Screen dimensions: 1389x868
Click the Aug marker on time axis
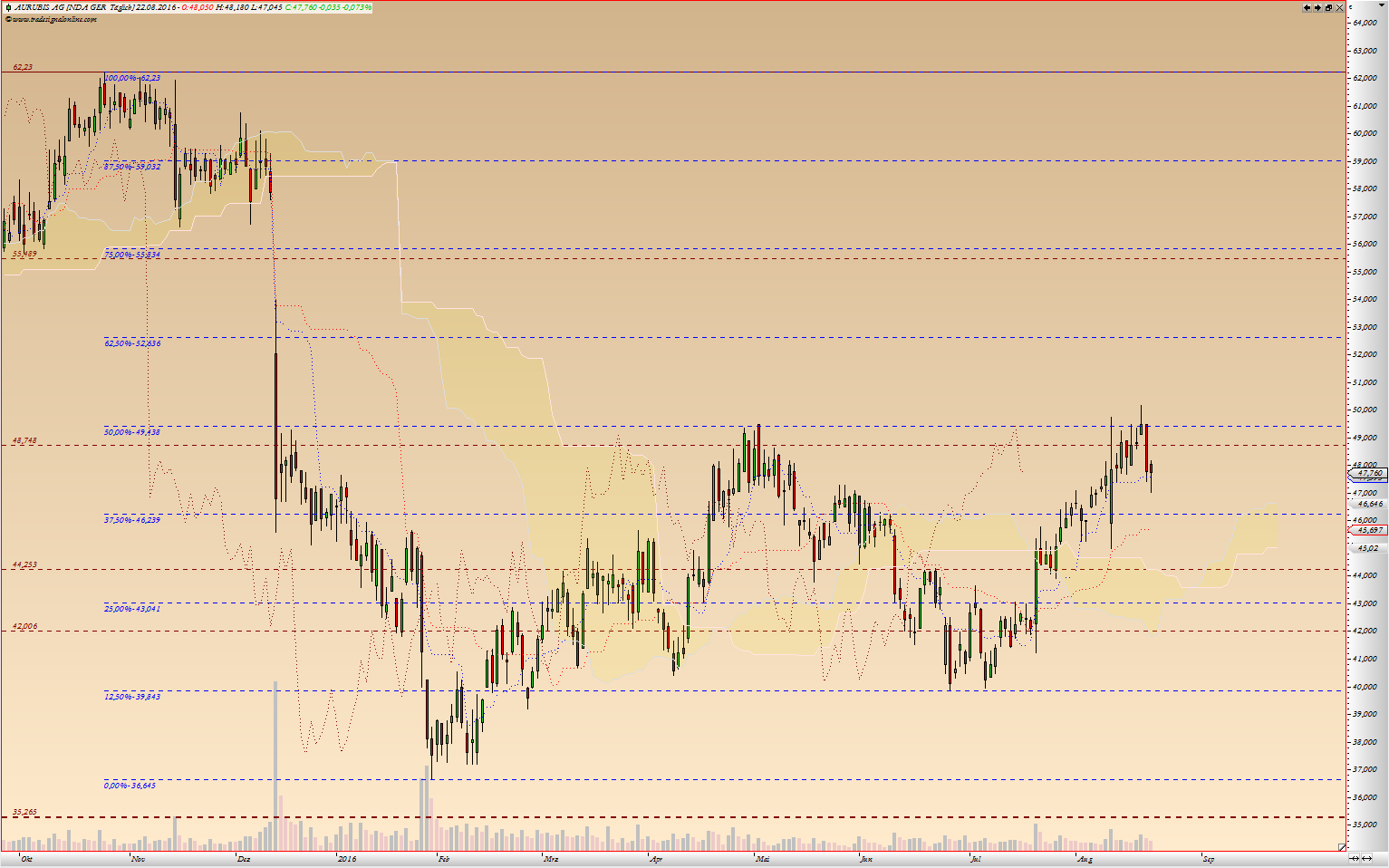click(1085, 859)
